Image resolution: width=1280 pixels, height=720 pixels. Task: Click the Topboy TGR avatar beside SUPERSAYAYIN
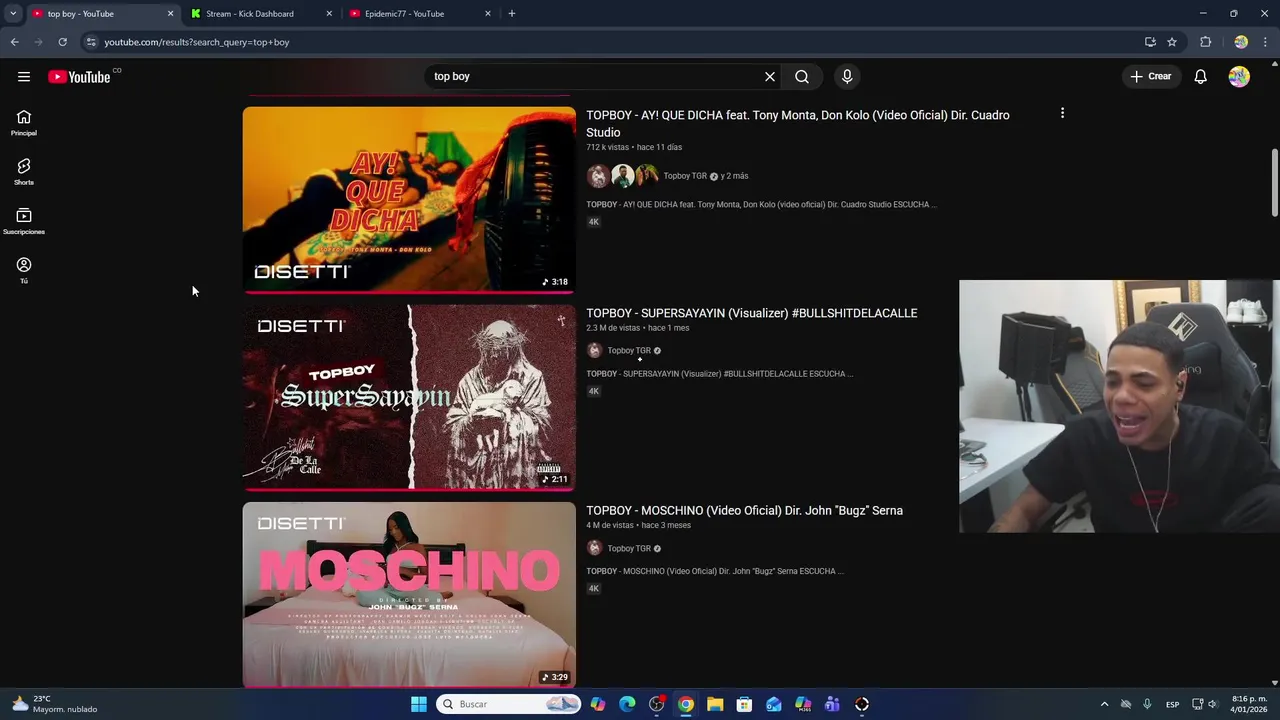pyautogui.click(x=594, y=350)
